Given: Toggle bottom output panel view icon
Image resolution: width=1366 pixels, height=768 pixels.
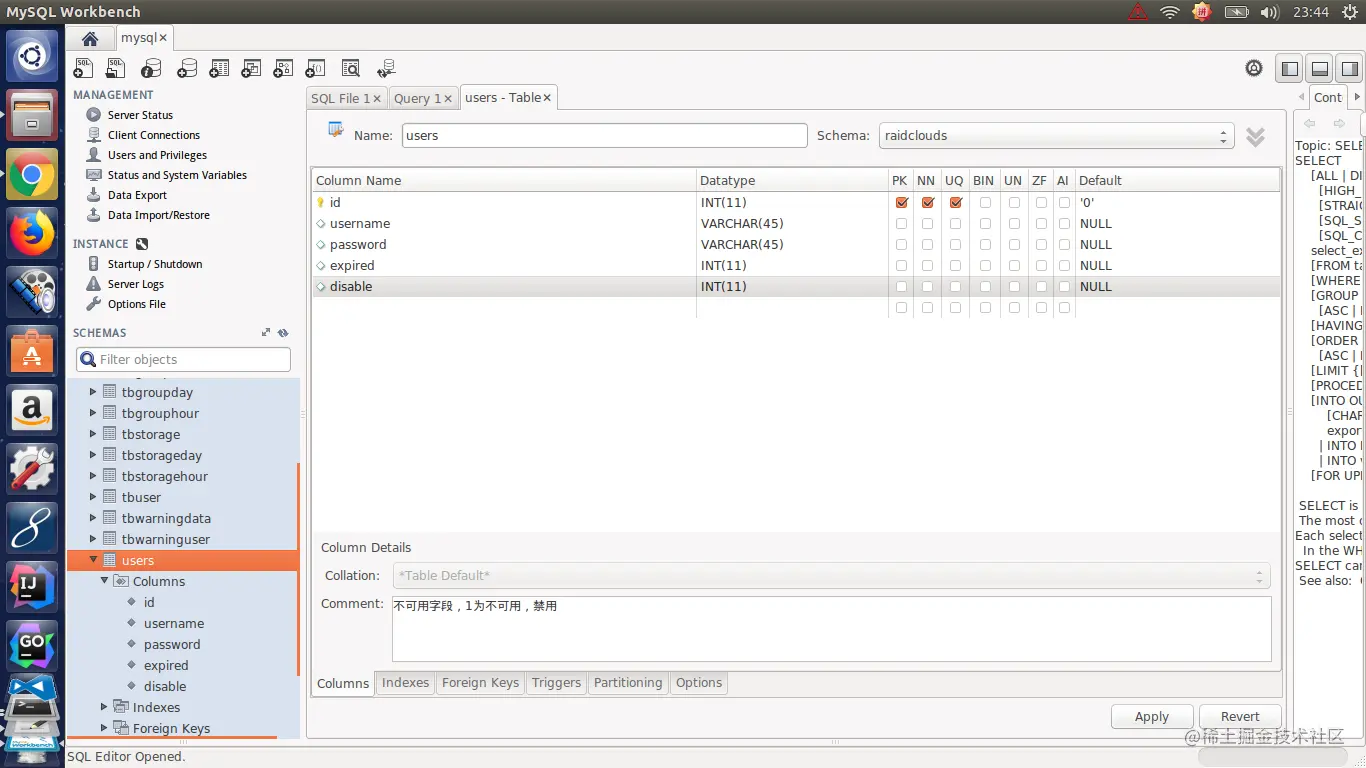Looking at the screenshot, I should [x=1320, y=68].
